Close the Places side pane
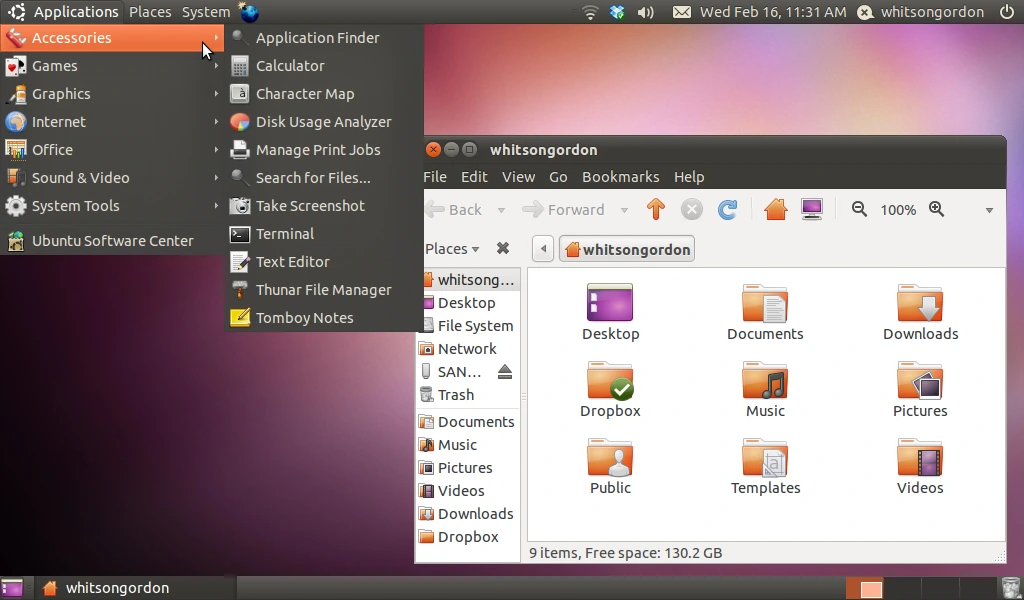 coord(503,248)
